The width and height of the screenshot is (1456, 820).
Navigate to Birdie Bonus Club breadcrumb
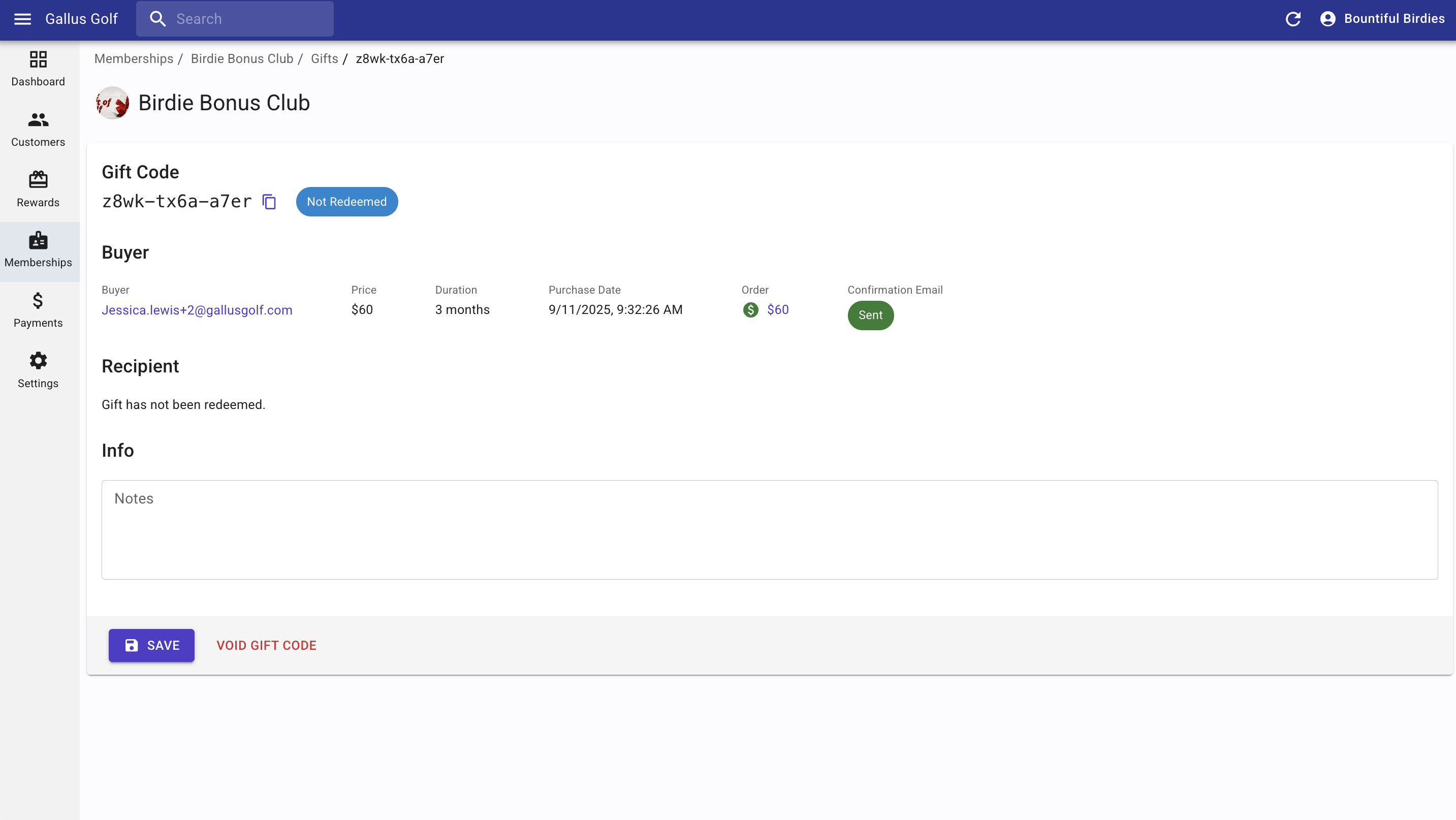[x=242, y=59]
